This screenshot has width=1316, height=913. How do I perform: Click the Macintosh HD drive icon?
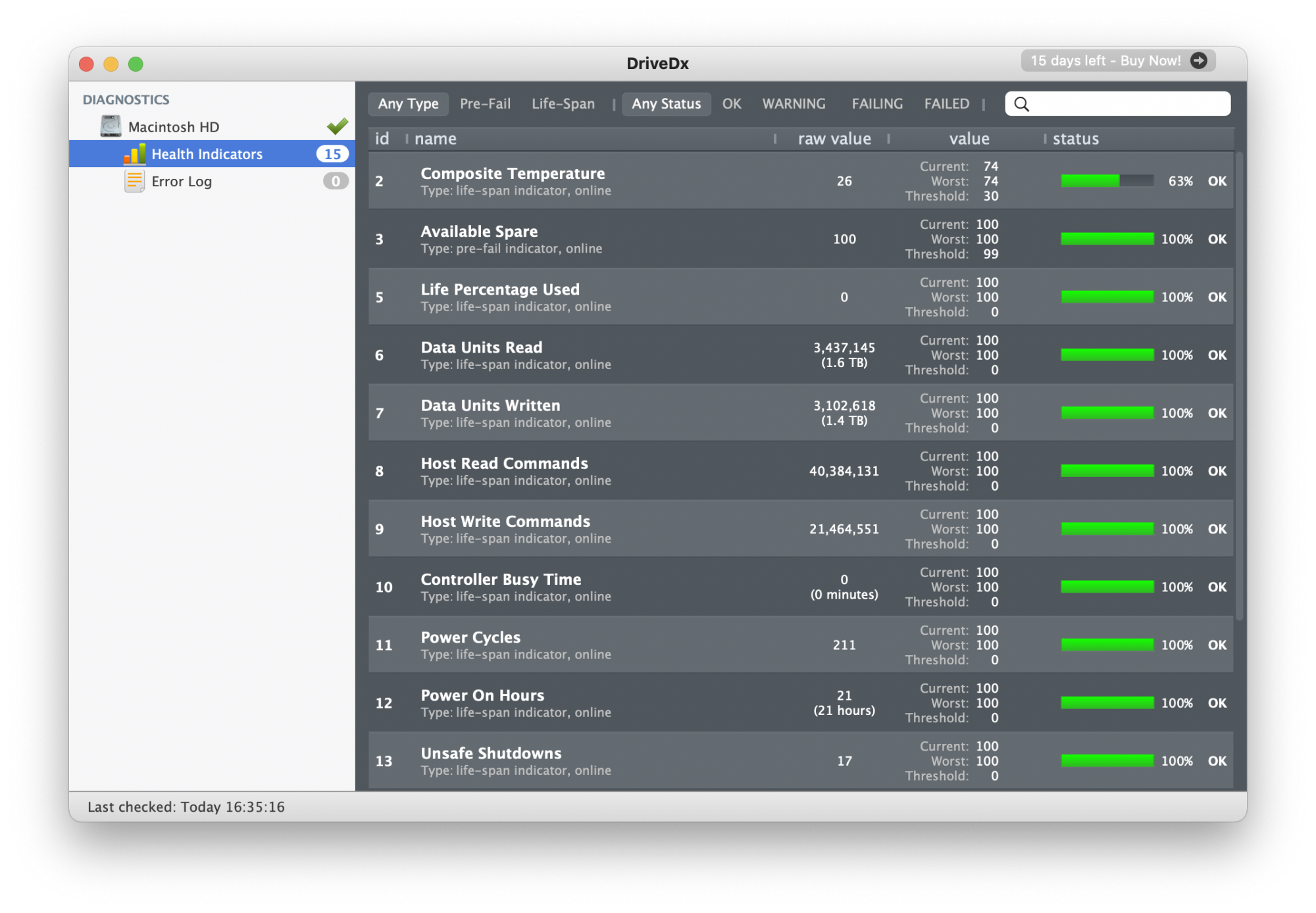pos(111,126)
